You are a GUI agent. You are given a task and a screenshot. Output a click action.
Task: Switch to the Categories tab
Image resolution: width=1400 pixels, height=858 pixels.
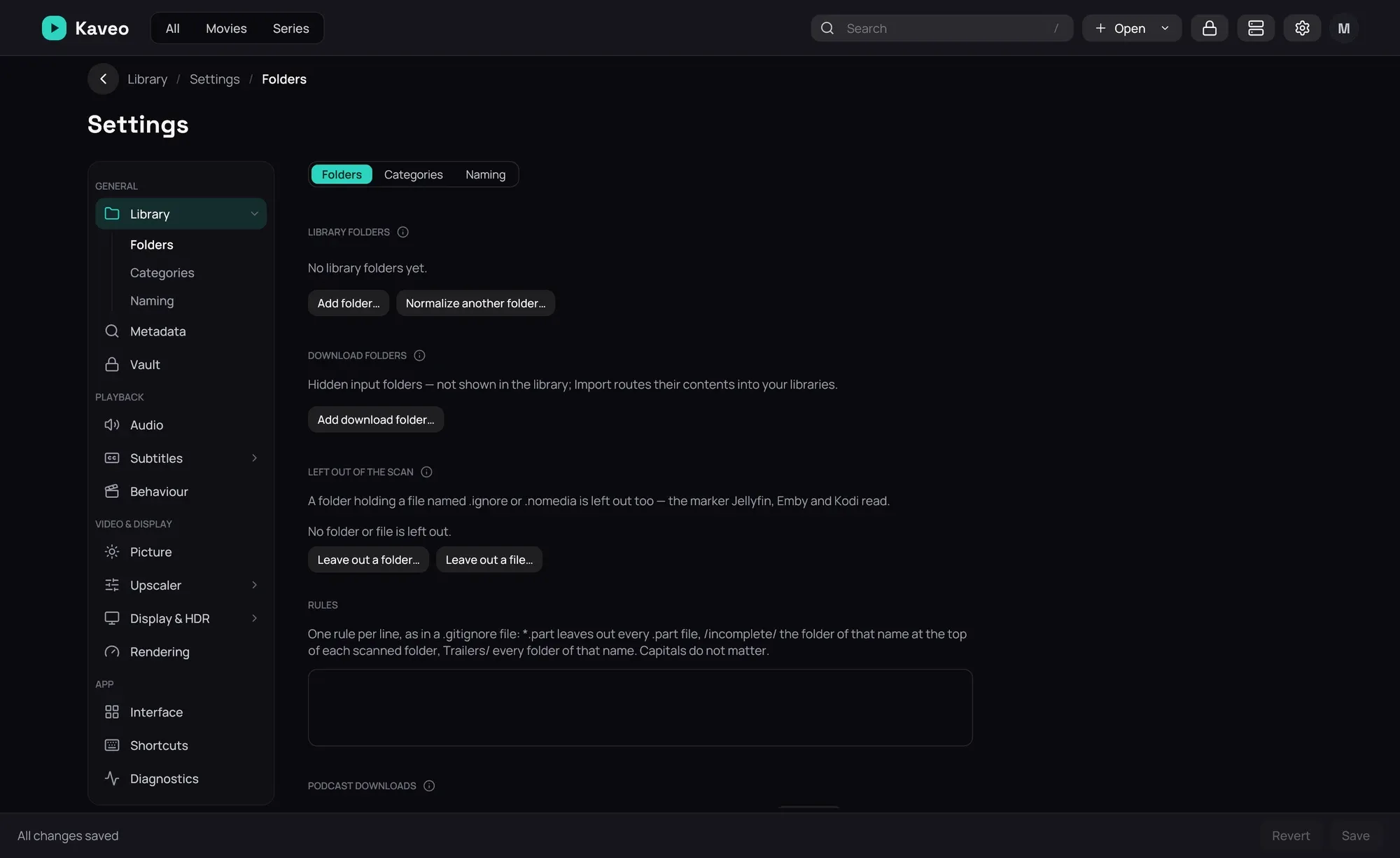coord(413,174)
